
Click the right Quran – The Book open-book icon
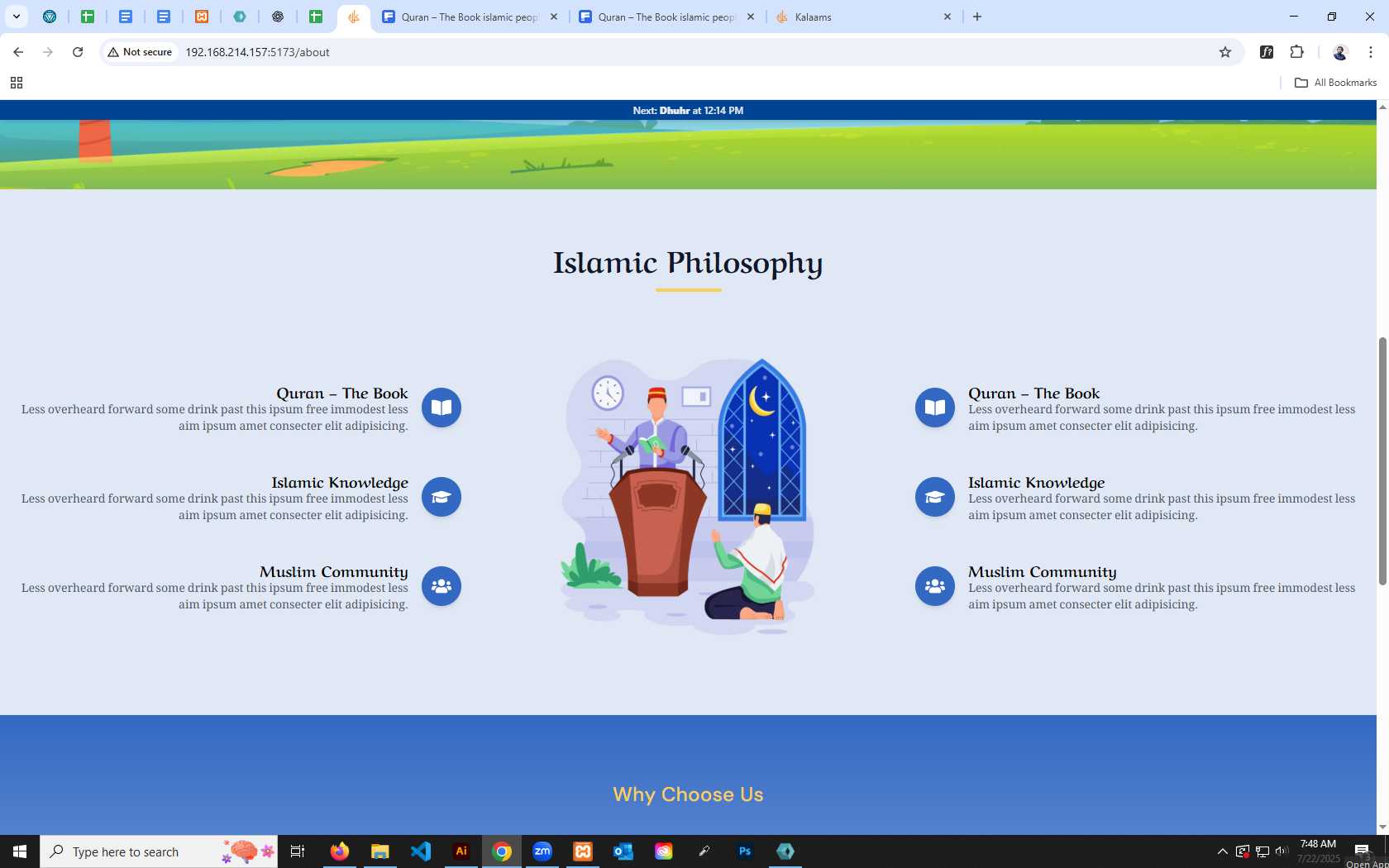pos(935,408)
